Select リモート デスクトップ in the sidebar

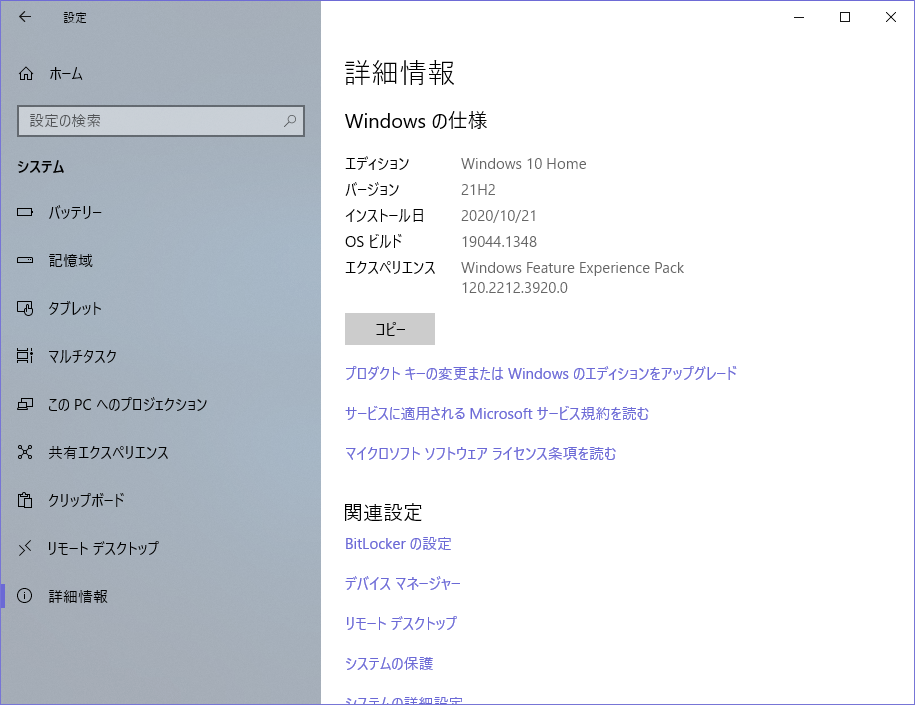(160, 548)
